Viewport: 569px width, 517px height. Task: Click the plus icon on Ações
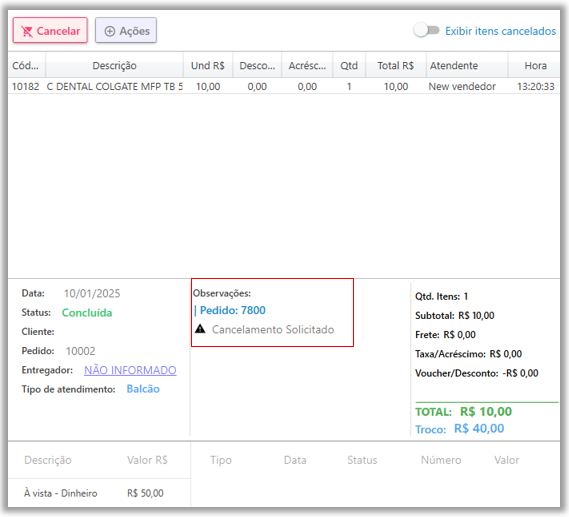pyautogui.click(x=110, y=32)
